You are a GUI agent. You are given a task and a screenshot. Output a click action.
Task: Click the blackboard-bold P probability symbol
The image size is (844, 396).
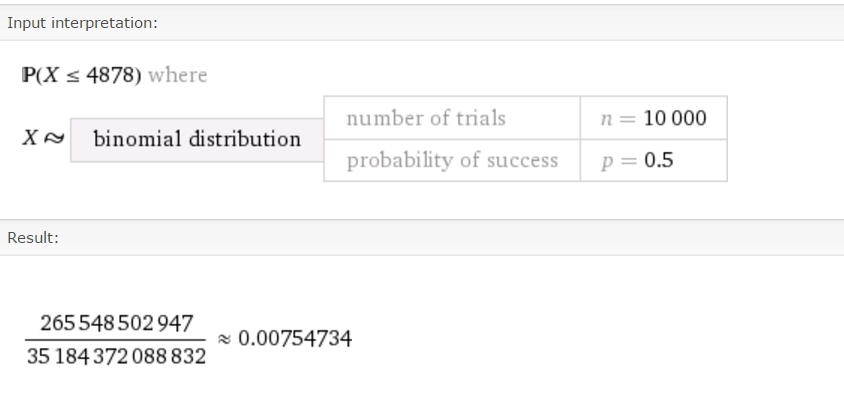(x=29, y=75)
